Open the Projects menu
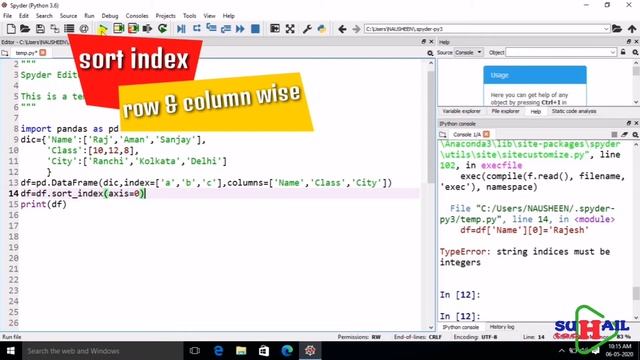Screen dimensions: 640x360 [x=165, y=16]
